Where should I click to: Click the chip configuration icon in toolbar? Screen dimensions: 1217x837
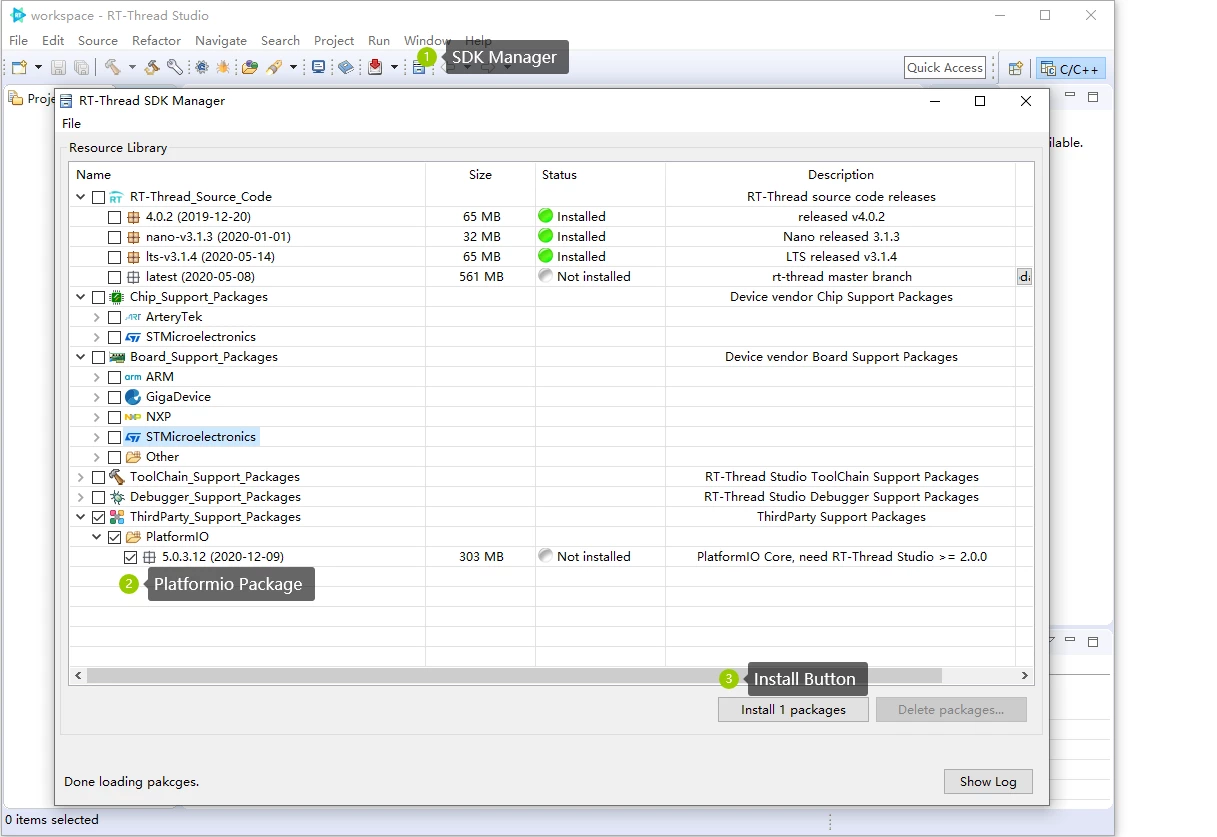click(202, 67)
